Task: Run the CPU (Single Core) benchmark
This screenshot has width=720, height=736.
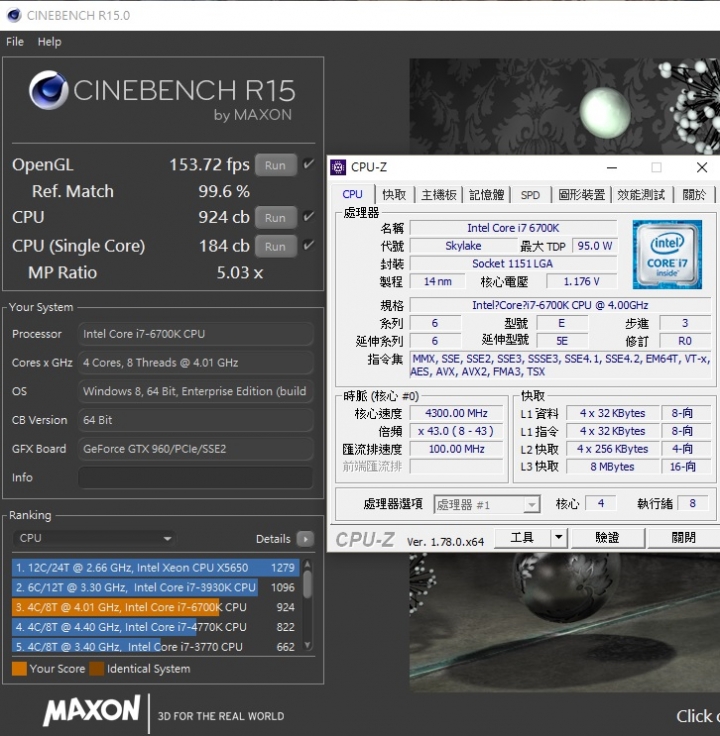Action: click(276, 246)
